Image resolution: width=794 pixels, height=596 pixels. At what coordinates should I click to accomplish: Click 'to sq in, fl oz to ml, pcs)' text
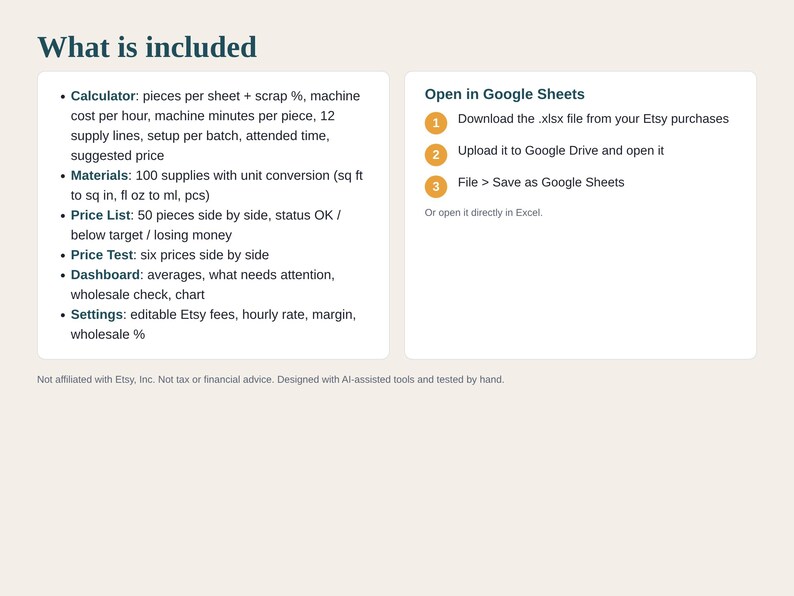140,195
